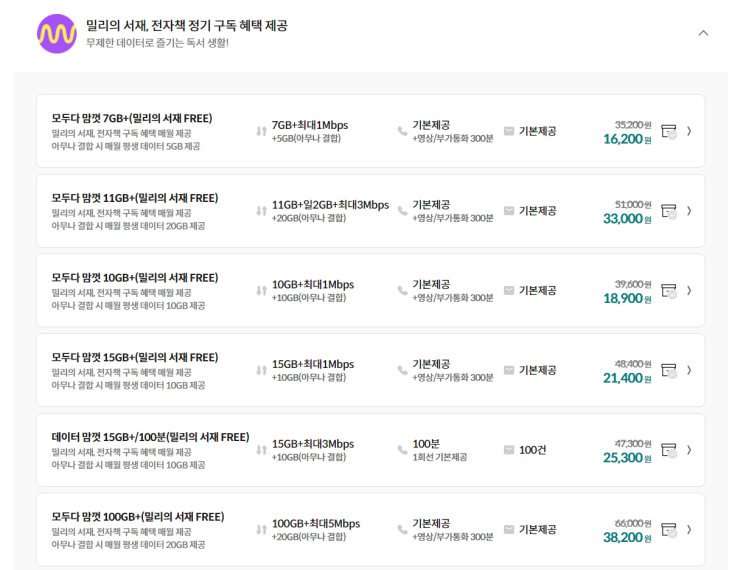
Task: Click the data transfer icon beside 7GB+최대1Mbps
Action: (261, 131)
